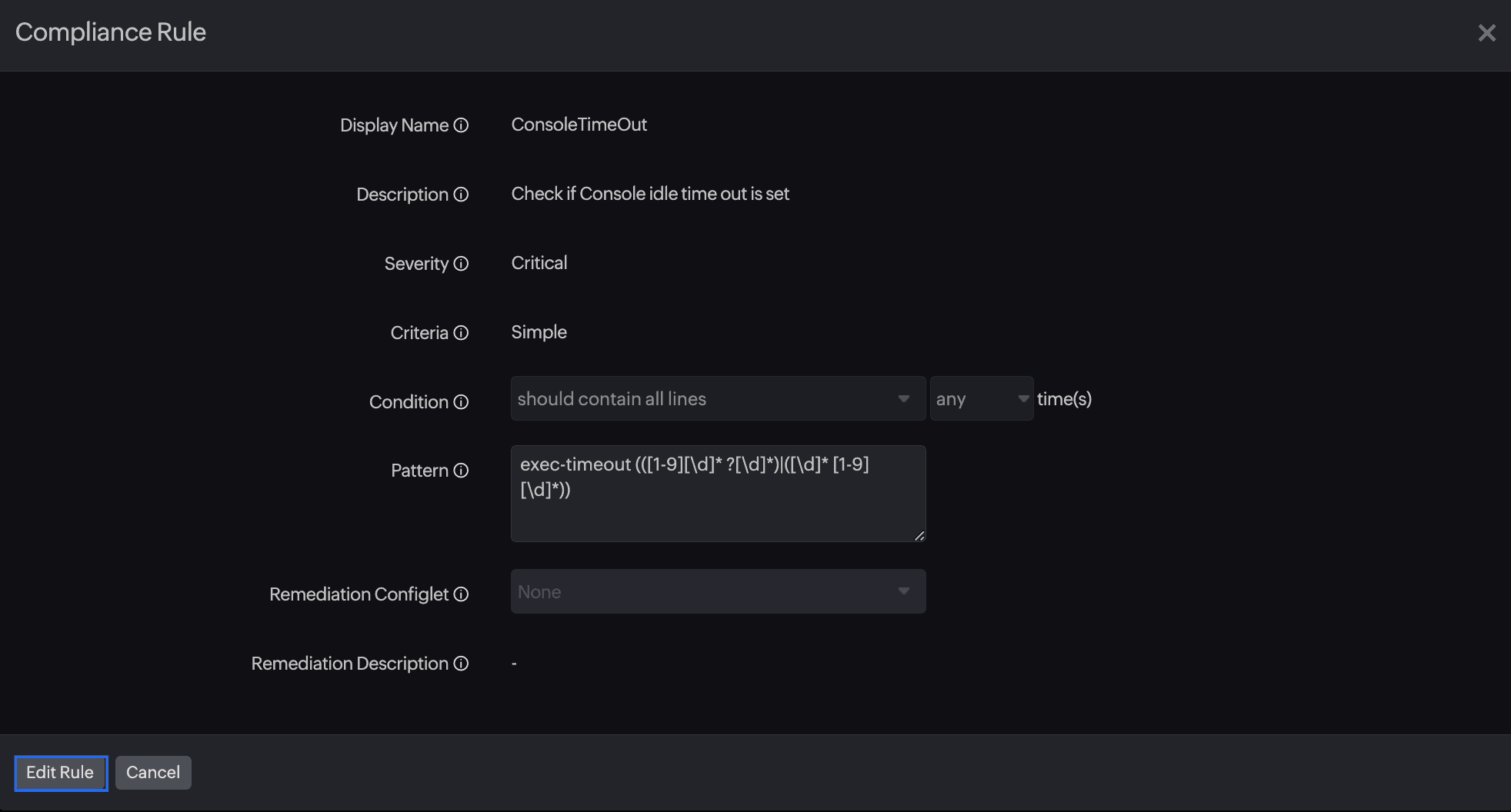The height and width of the screenshot is (812, 1511).
Task: Click the Remediation Description info icon
Action: pyautogui.click(x=461, y=664)
